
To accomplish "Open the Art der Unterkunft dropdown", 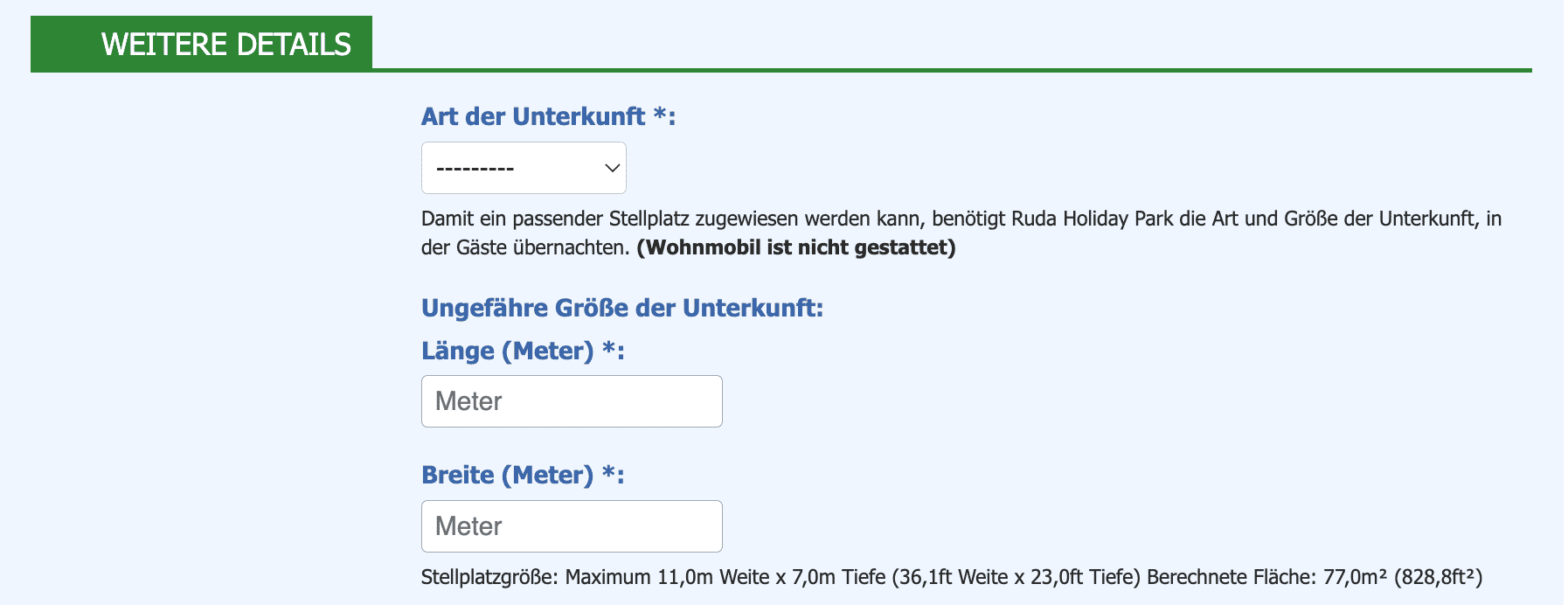I will tap(524, 168).
